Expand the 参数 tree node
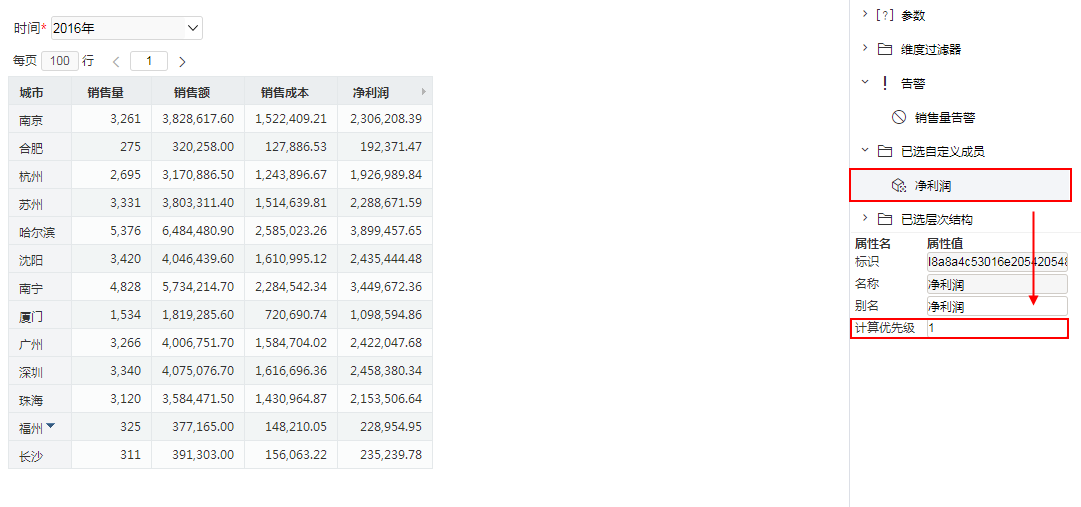 865,14
